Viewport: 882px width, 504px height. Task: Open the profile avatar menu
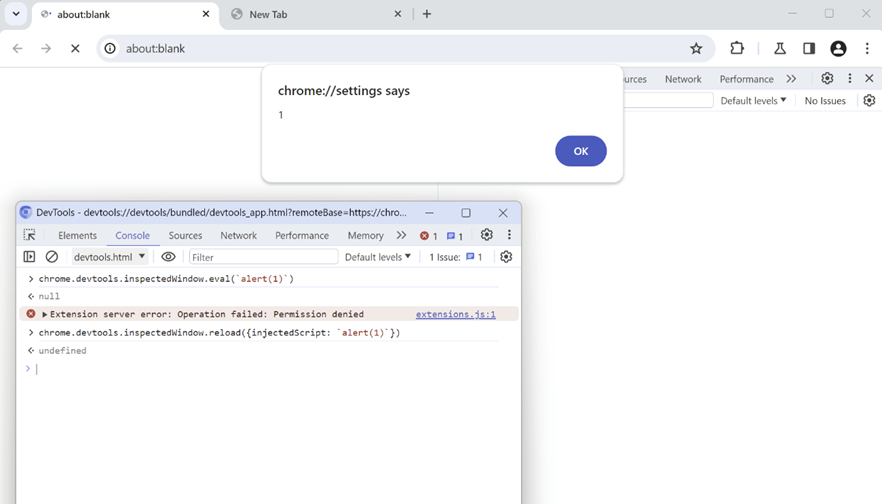point(838,48)
